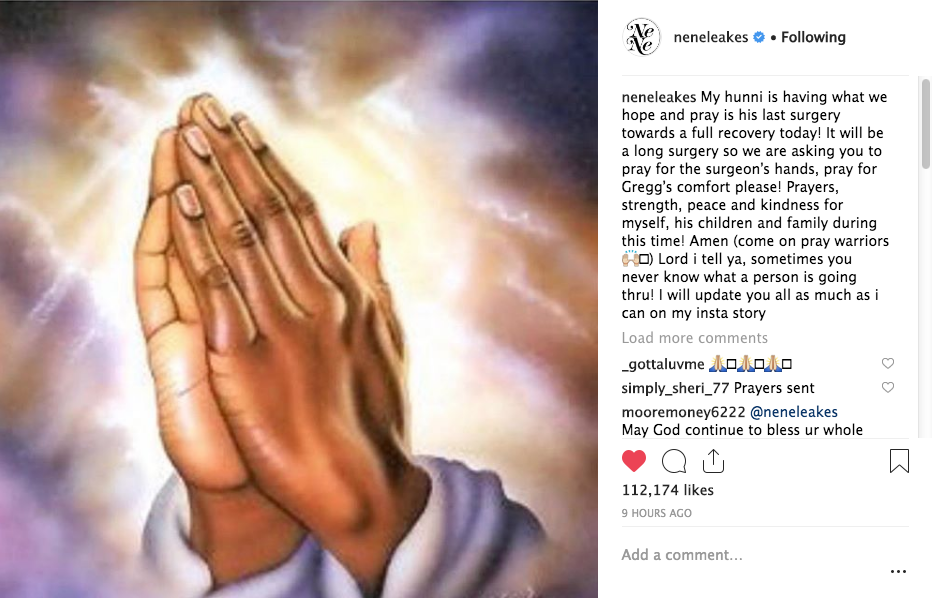
Task: Like the simply_sheri_77 comment heart
Action: 887,388
